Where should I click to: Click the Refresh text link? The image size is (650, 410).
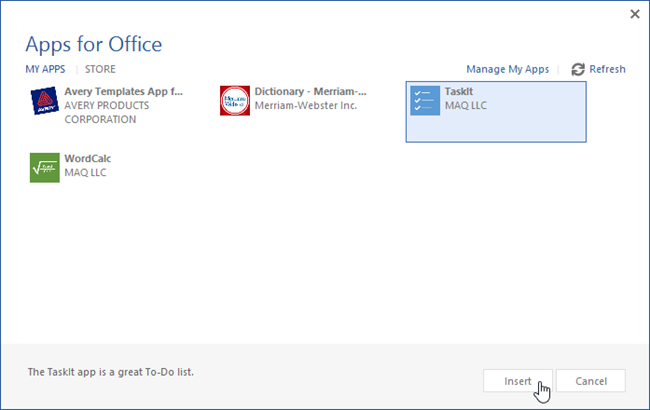[607, 69]
